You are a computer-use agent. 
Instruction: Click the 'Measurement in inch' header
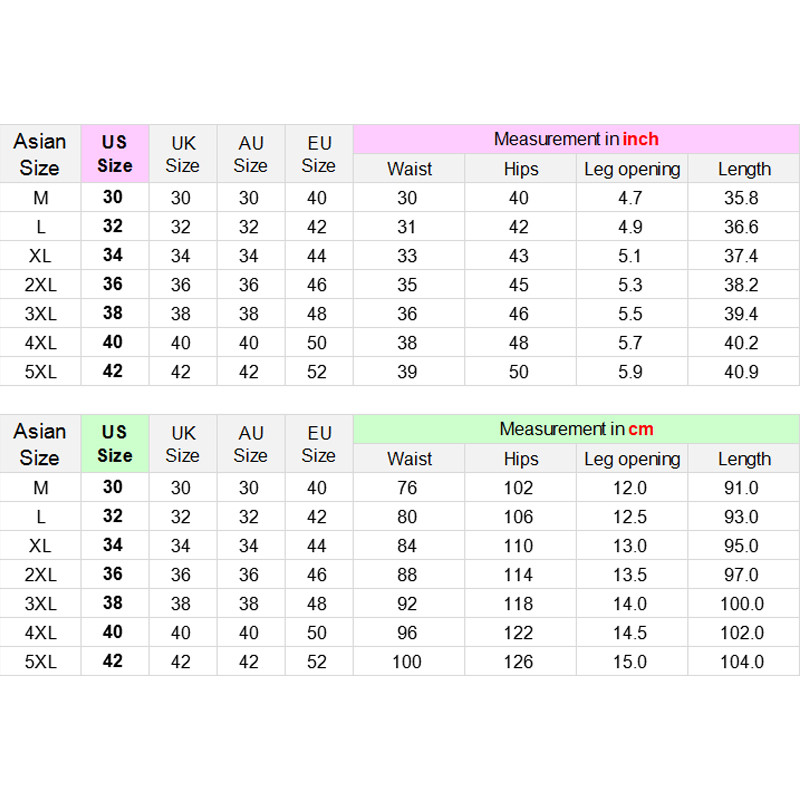[576, 139]
